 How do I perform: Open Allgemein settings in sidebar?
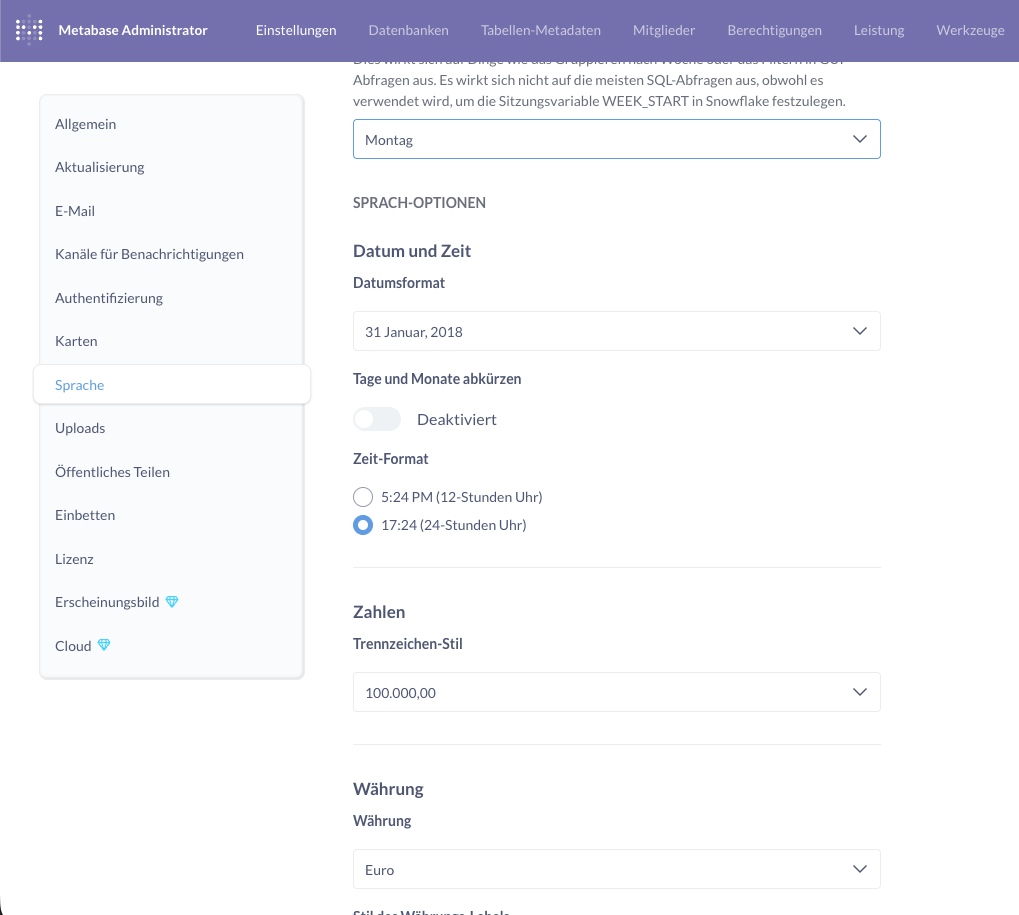click(86, 124)
